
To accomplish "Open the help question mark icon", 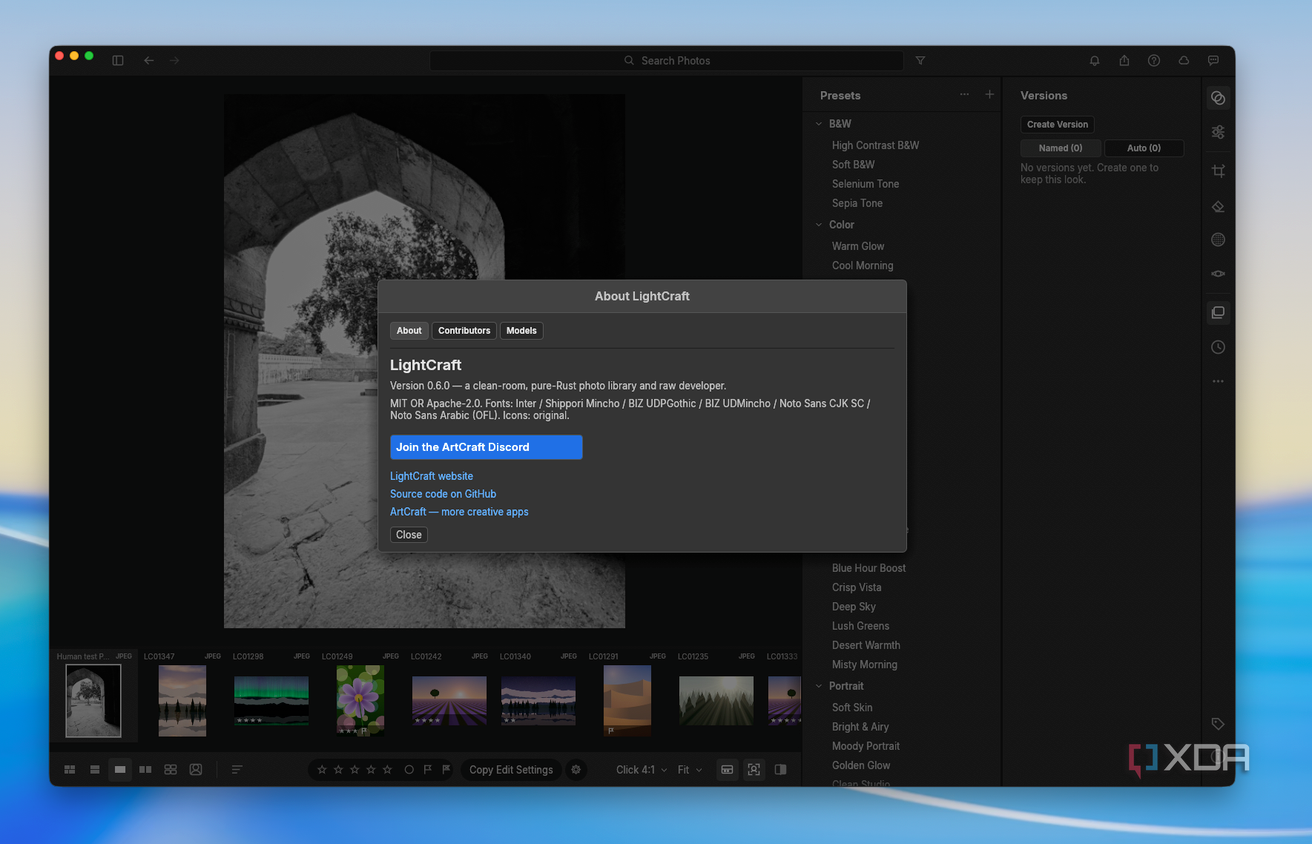I will [1154, 61].
